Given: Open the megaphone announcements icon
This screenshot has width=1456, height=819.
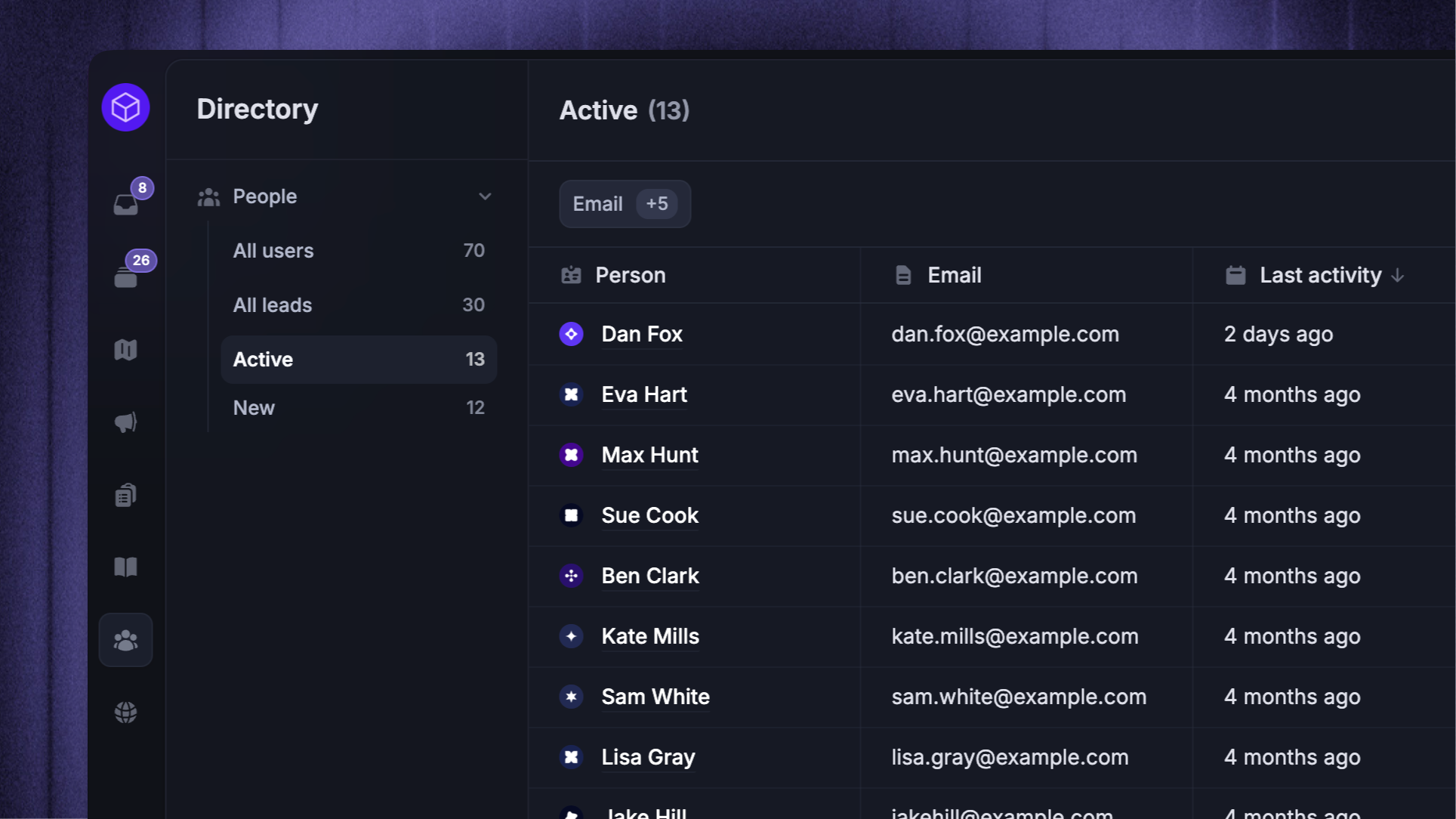Looking at the screenshot, I should tap(126, 422).
